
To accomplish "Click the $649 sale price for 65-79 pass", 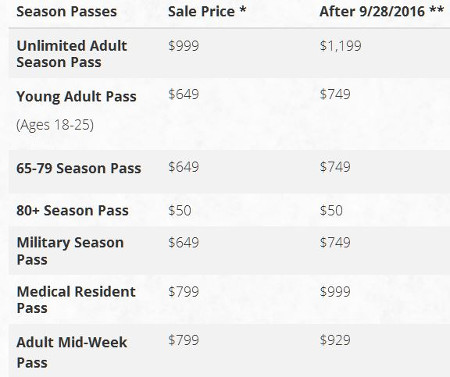I will click(184, 167).
